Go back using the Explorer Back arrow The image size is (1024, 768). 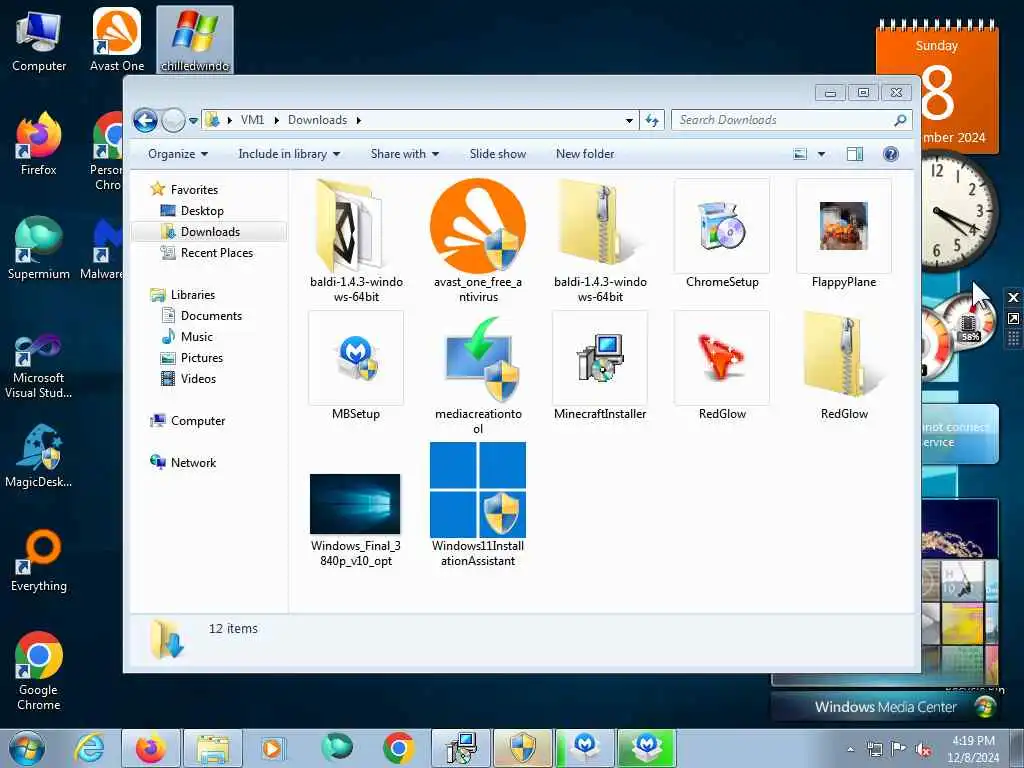(x=145, y=120)
